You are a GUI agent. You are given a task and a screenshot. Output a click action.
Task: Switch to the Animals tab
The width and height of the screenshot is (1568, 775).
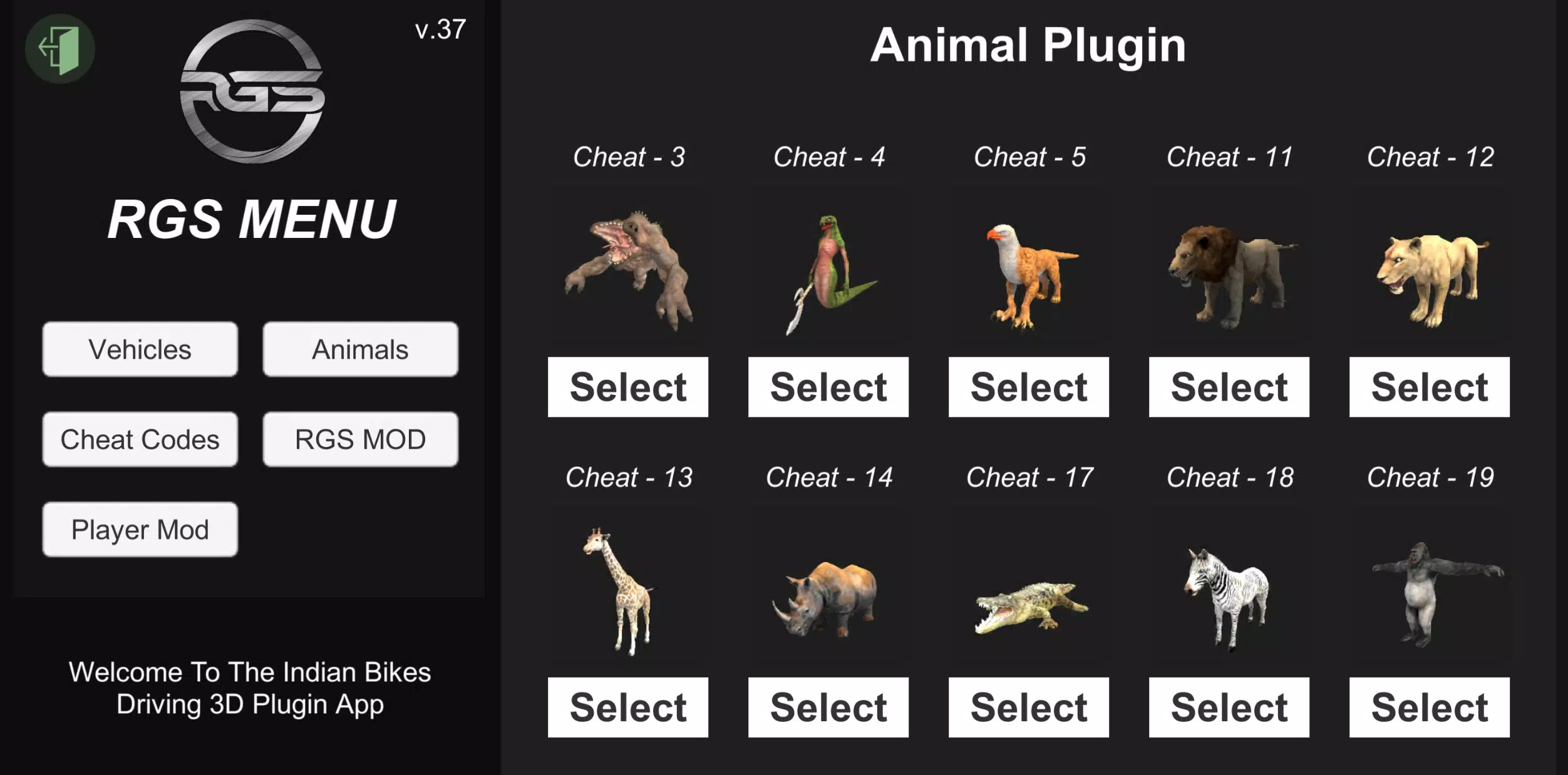tap(359, 349)
